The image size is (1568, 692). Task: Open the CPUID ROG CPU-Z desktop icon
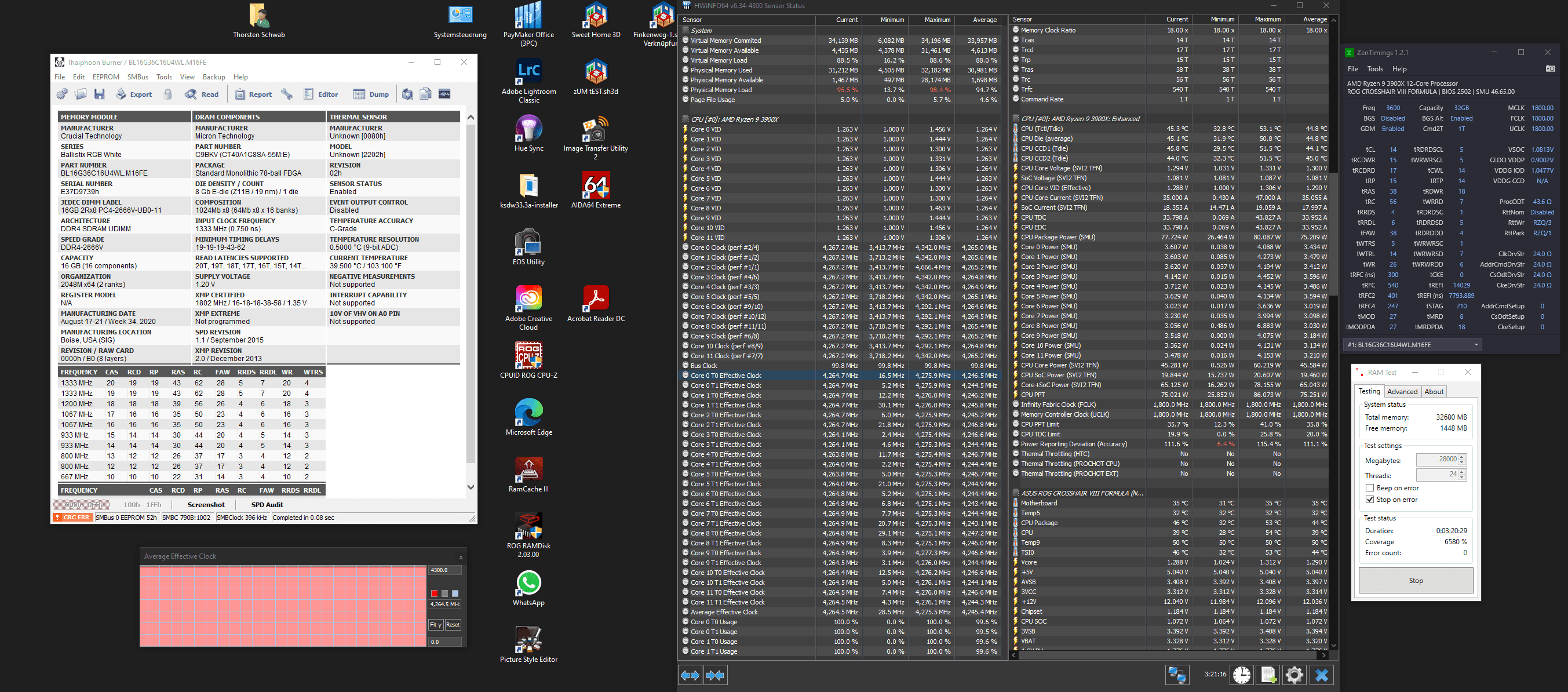pos(528,360)
